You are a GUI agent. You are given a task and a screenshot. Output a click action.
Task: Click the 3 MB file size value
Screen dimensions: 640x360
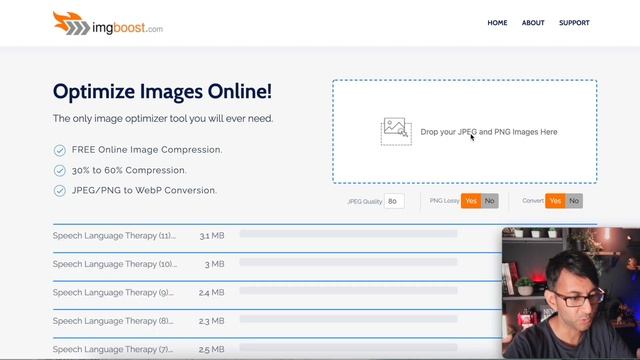coord(214,264)
